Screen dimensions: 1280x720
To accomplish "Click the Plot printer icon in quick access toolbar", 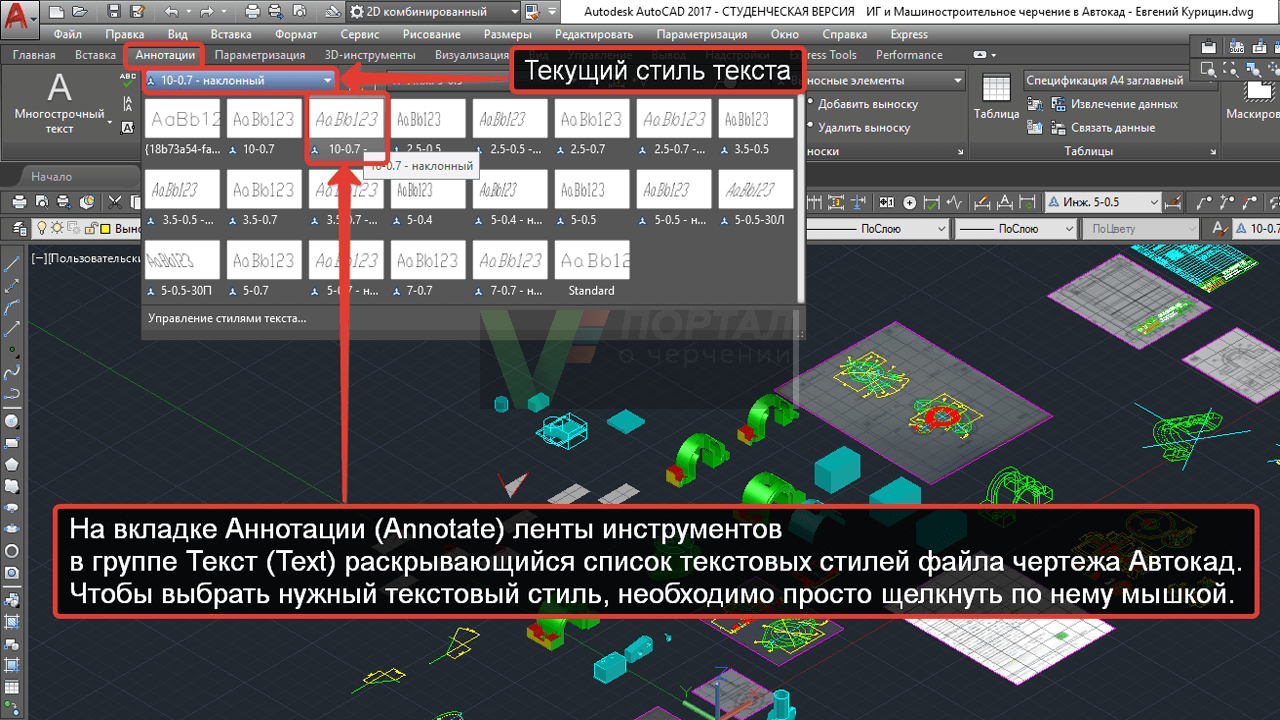I will coord(252,12).
